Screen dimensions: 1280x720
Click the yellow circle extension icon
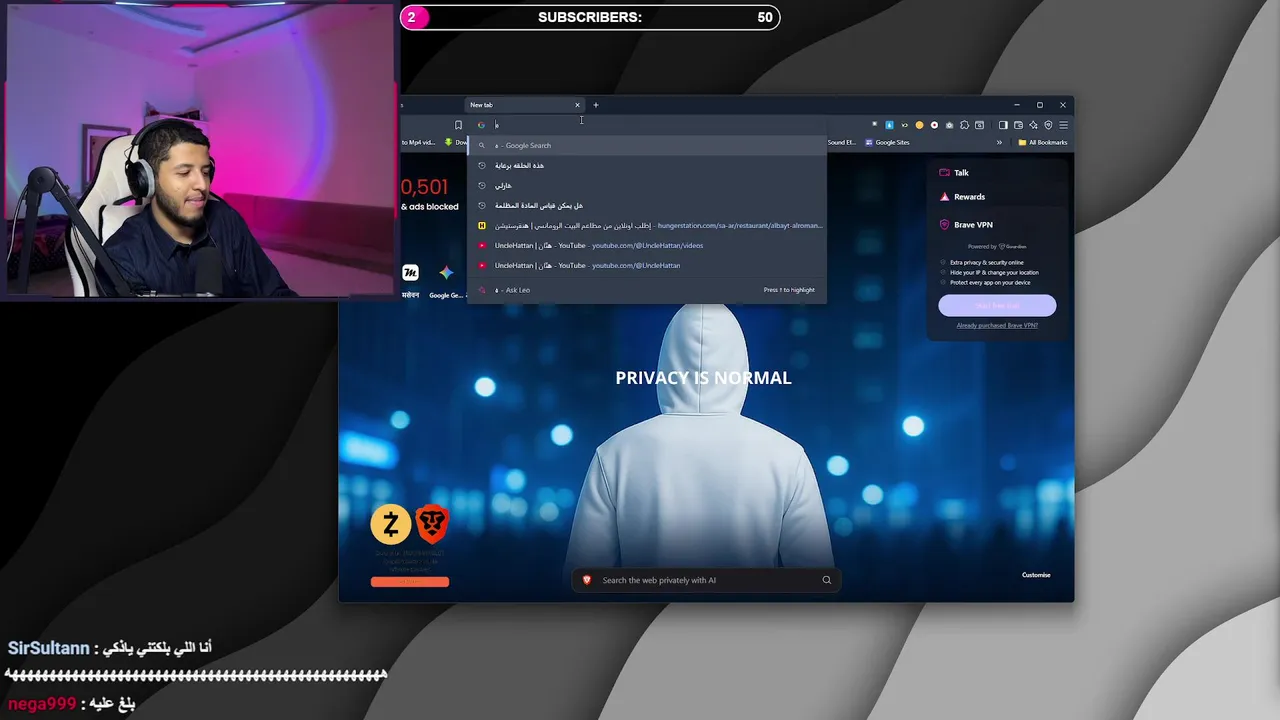920,125
